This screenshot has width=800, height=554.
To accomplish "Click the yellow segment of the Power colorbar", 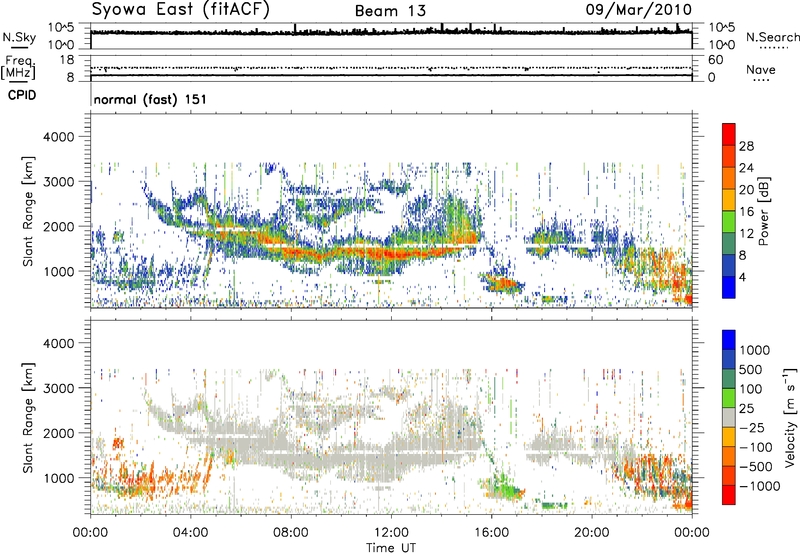I will click(x=729, y=200).
